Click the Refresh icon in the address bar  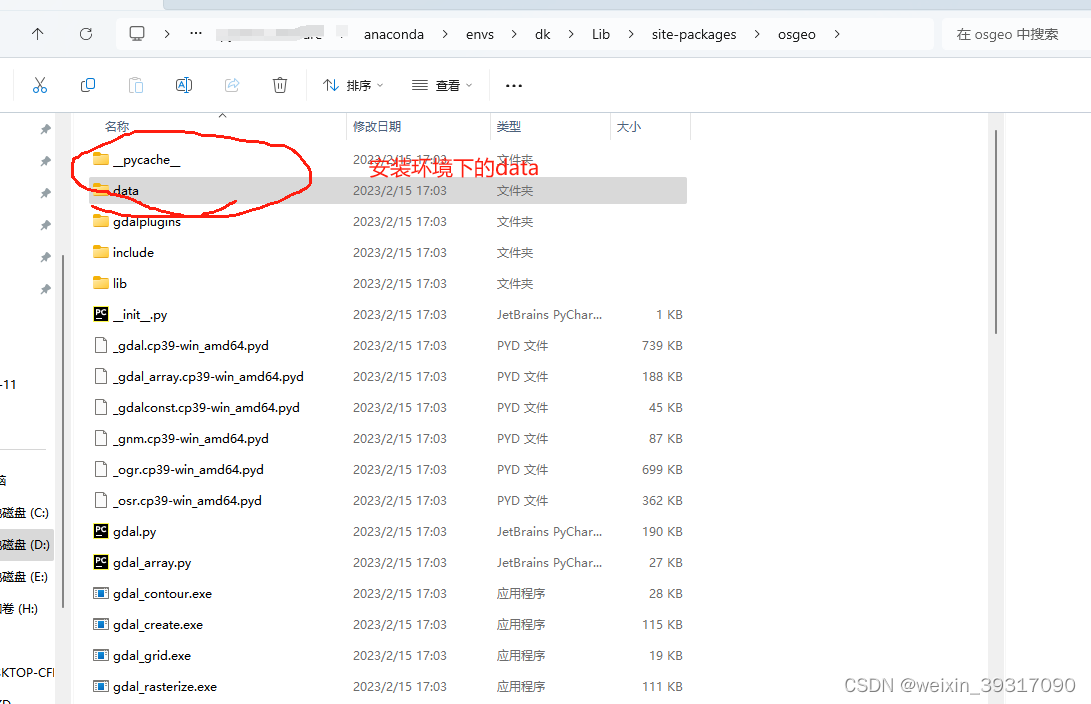coord(86,33)
